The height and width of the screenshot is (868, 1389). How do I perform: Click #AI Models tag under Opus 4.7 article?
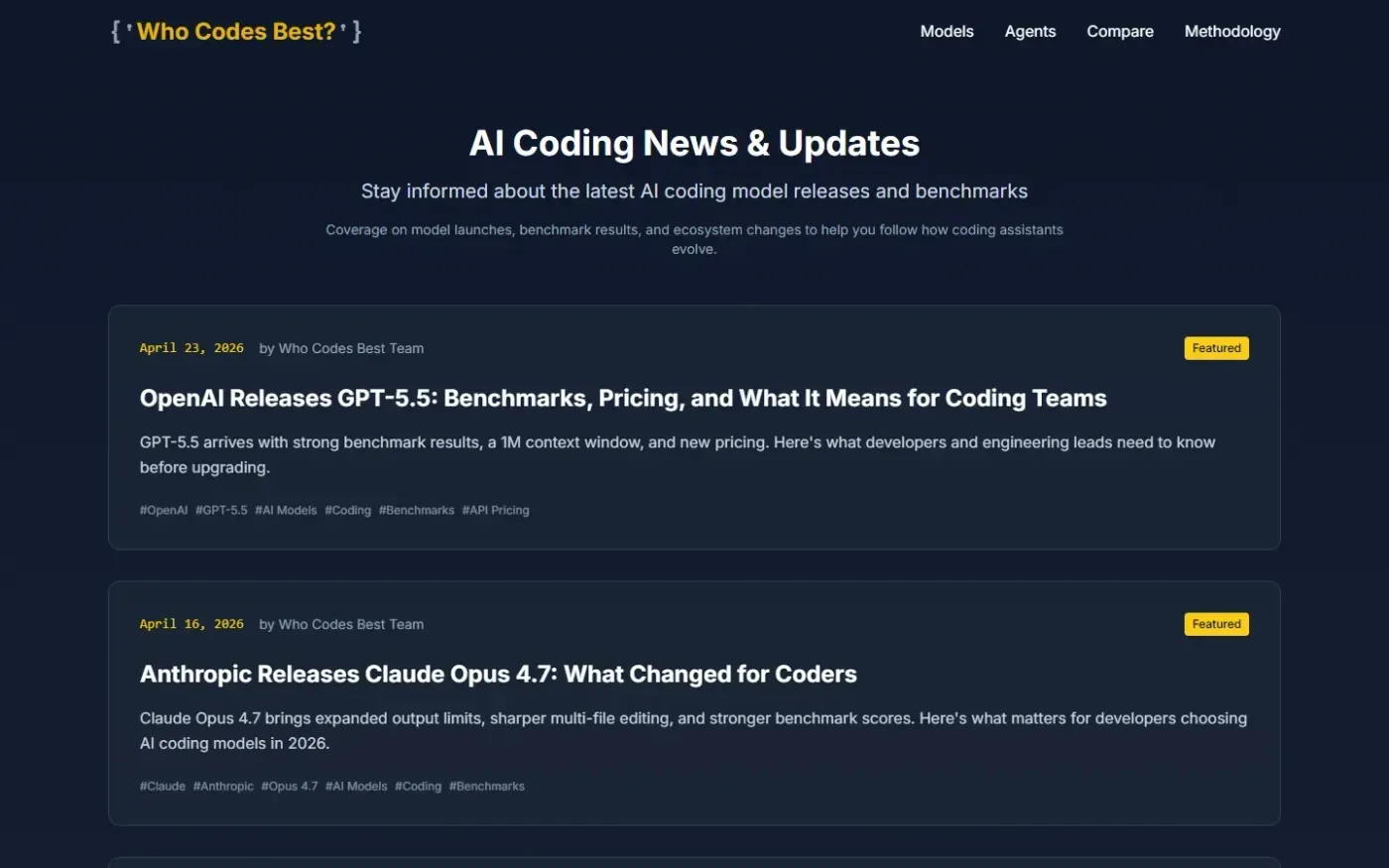coord(356,786)
